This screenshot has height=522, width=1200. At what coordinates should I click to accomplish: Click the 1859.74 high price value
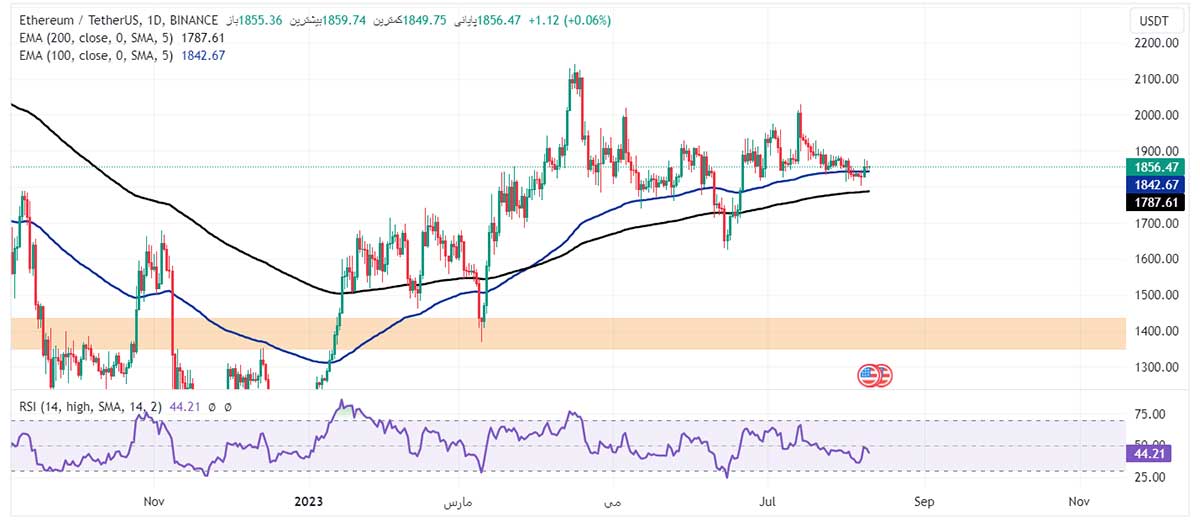click(x=342, y=20)
